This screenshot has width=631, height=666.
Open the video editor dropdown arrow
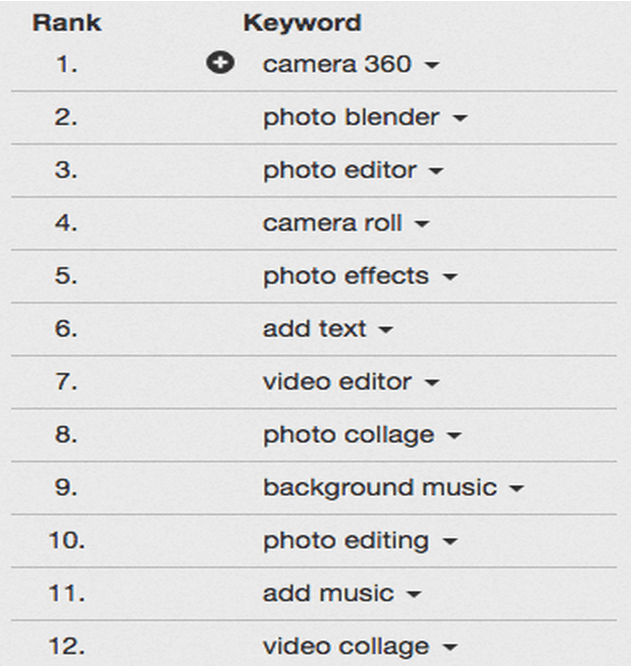point(432,384)
